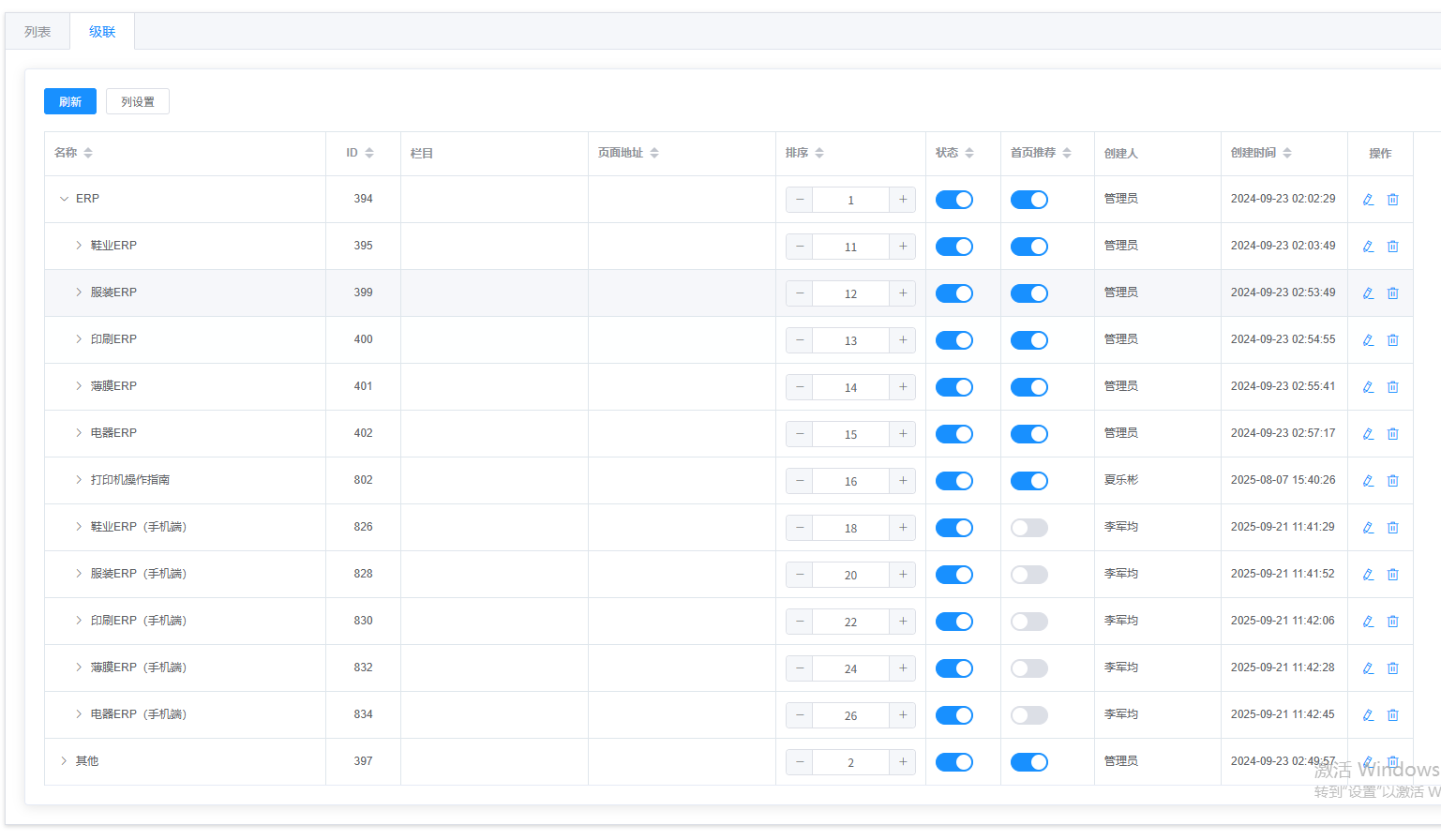Expand the 其他 tree row
This screenshot has height=840, width=1441.
[x=64, y=761]
